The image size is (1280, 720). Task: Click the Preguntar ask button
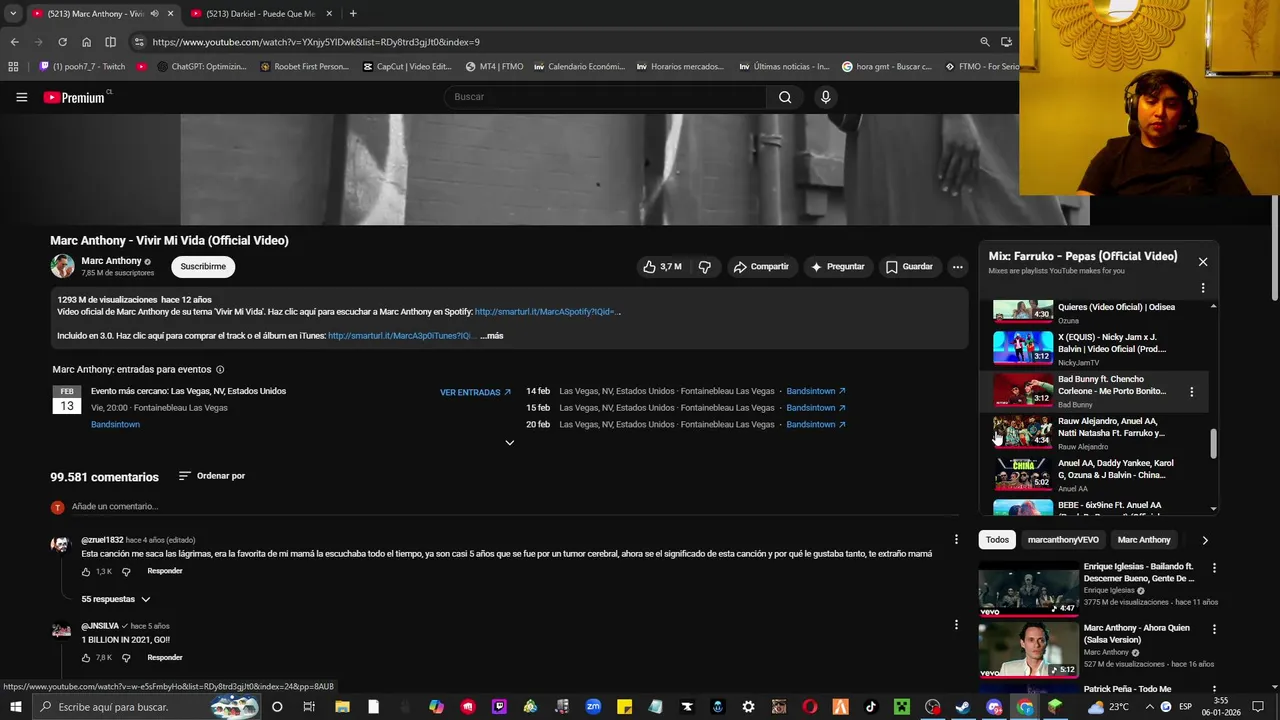tap(837, 267)
